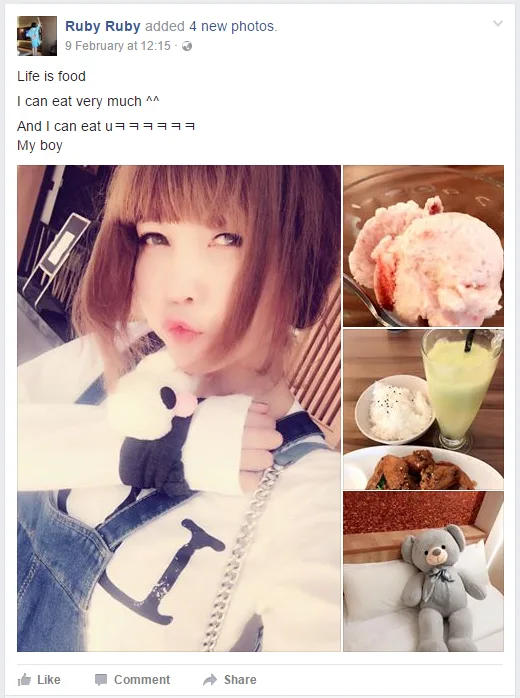Click the Share arrow icon
Viewport: 520px width, 698px height.
[210, 680]
